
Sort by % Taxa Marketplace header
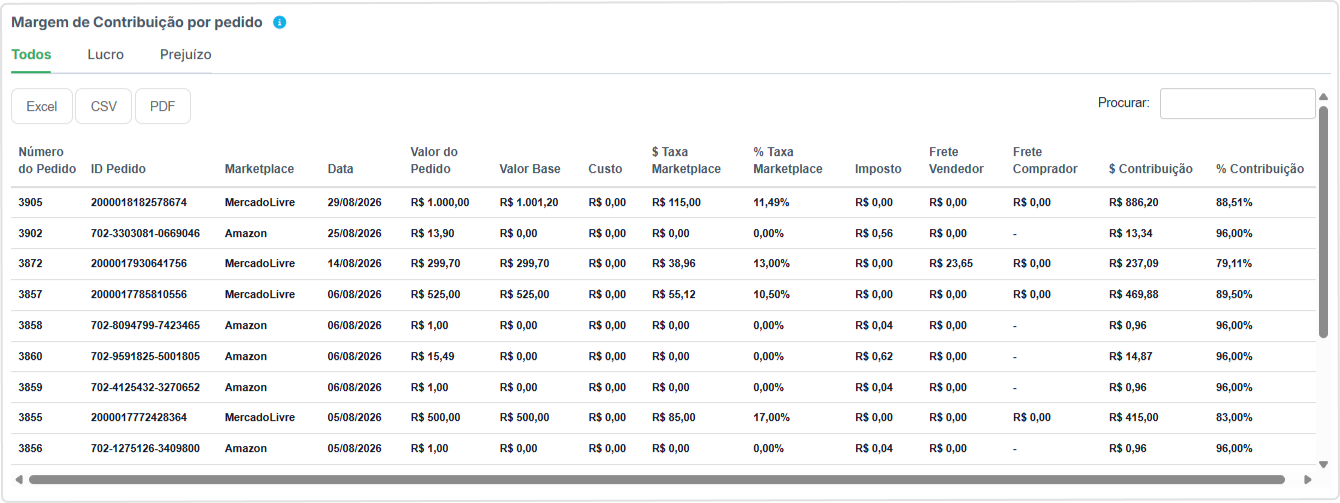click(788, 161)
